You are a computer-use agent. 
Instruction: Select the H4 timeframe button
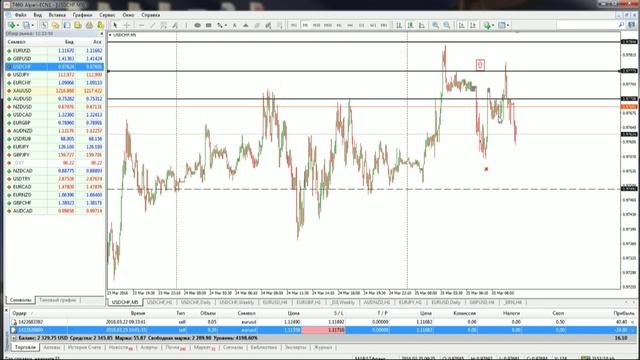350,25
